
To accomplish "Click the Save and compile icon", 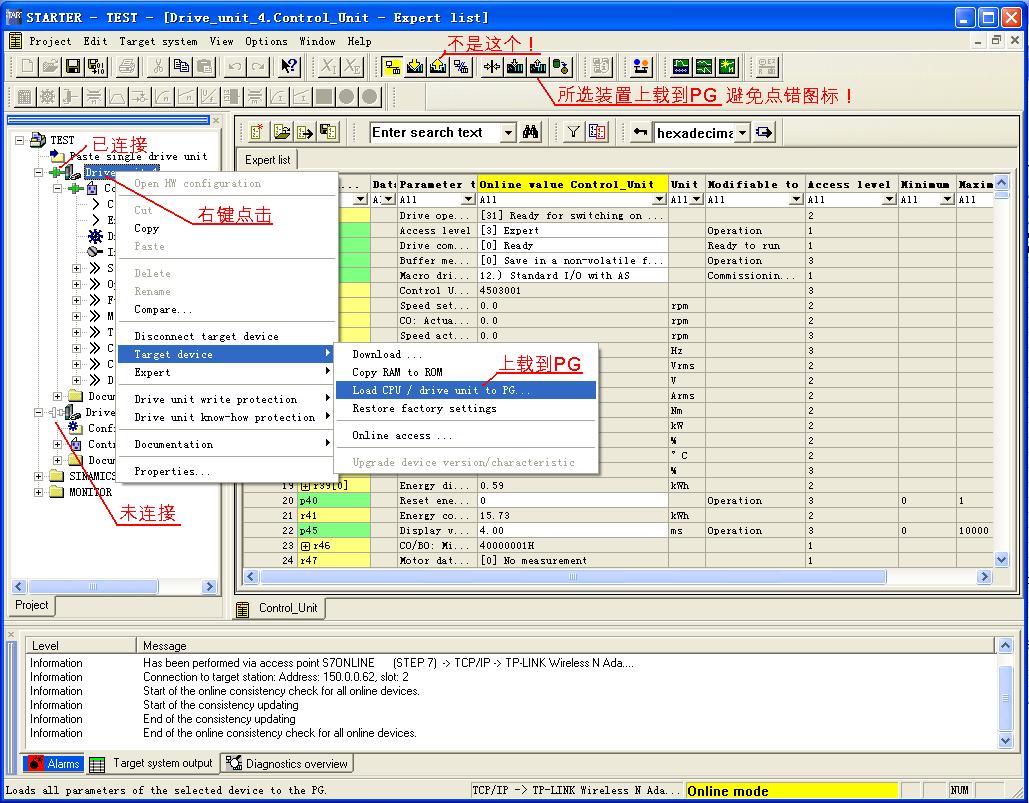I will [x=96, y=66].
